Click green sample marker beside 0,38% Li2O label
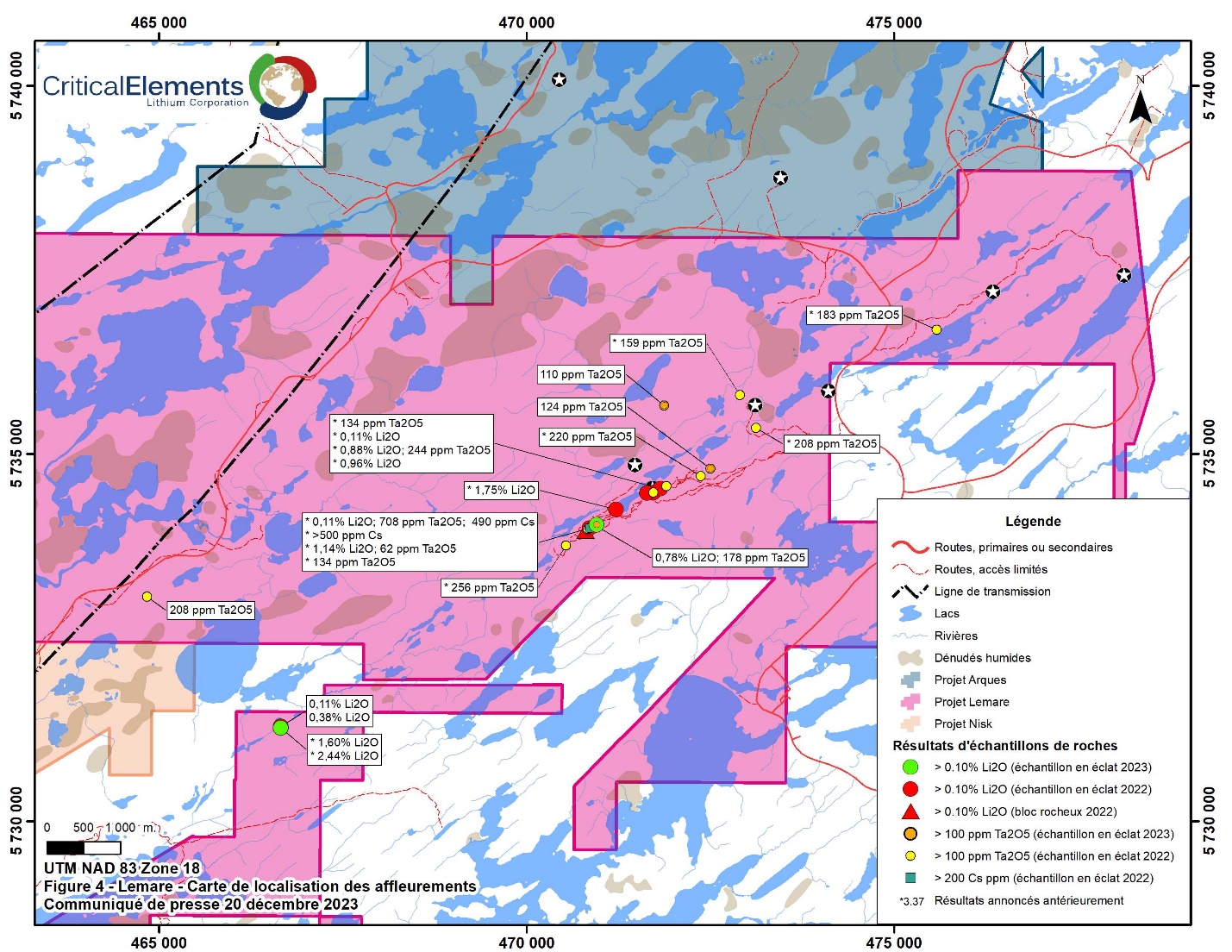Screen dimensions: 1232x952 coord(280,727)
